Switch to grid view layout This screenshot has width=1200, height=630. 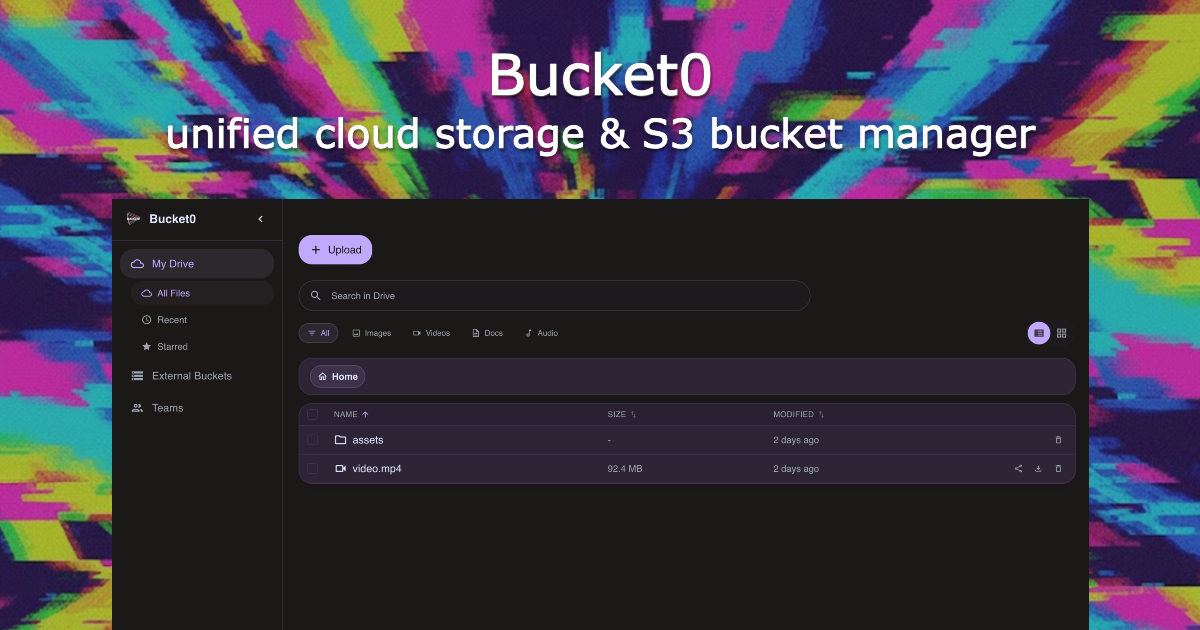coord(1061,332)
